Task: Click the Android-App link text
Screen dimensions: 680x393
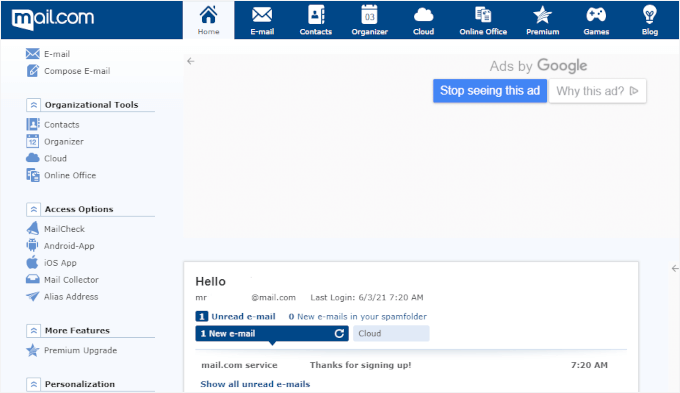Action: click(x=69, y=246)
